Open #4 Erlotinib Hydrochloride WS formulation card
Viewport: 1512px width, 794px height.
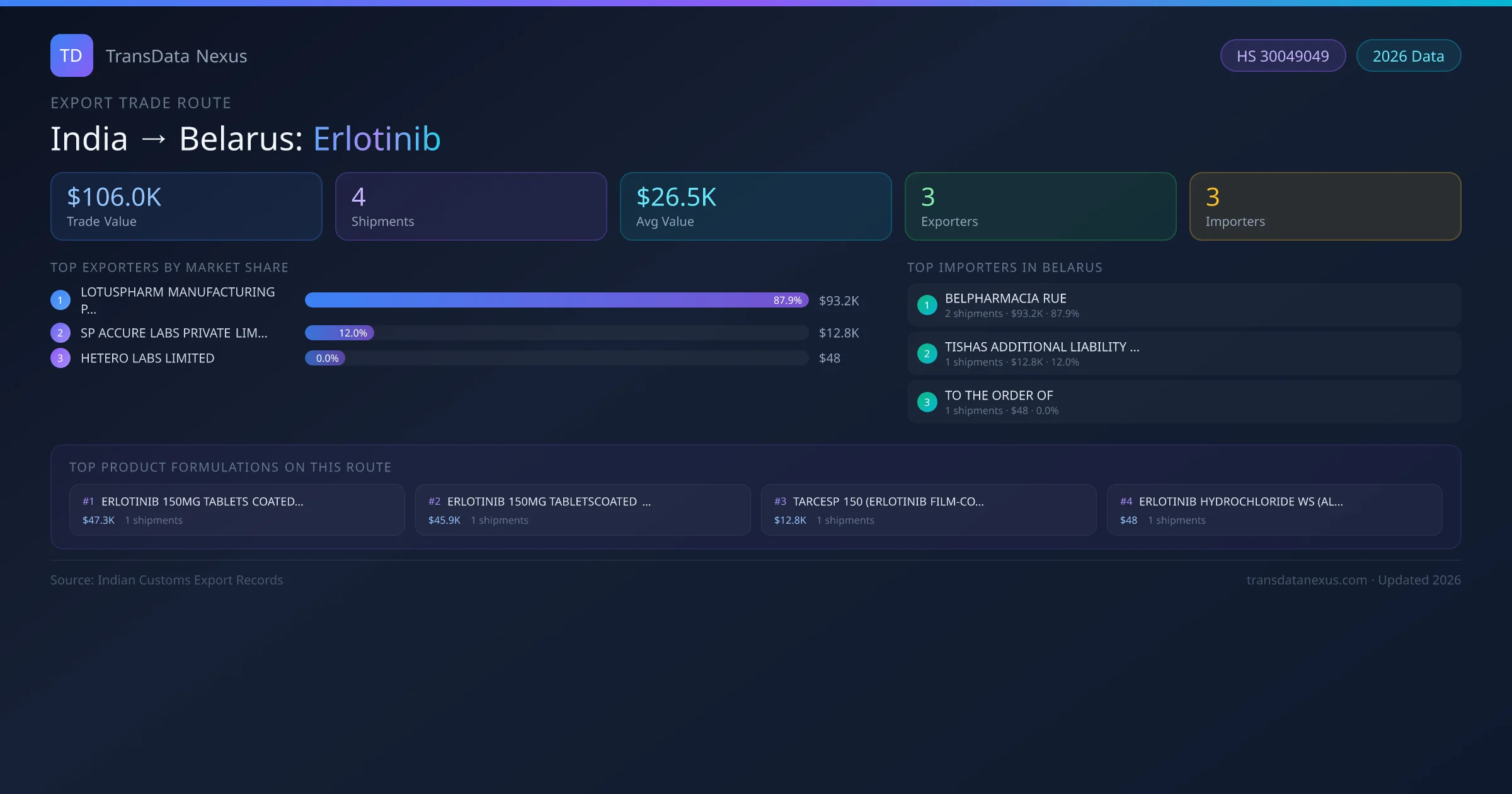pos(1274,510)
